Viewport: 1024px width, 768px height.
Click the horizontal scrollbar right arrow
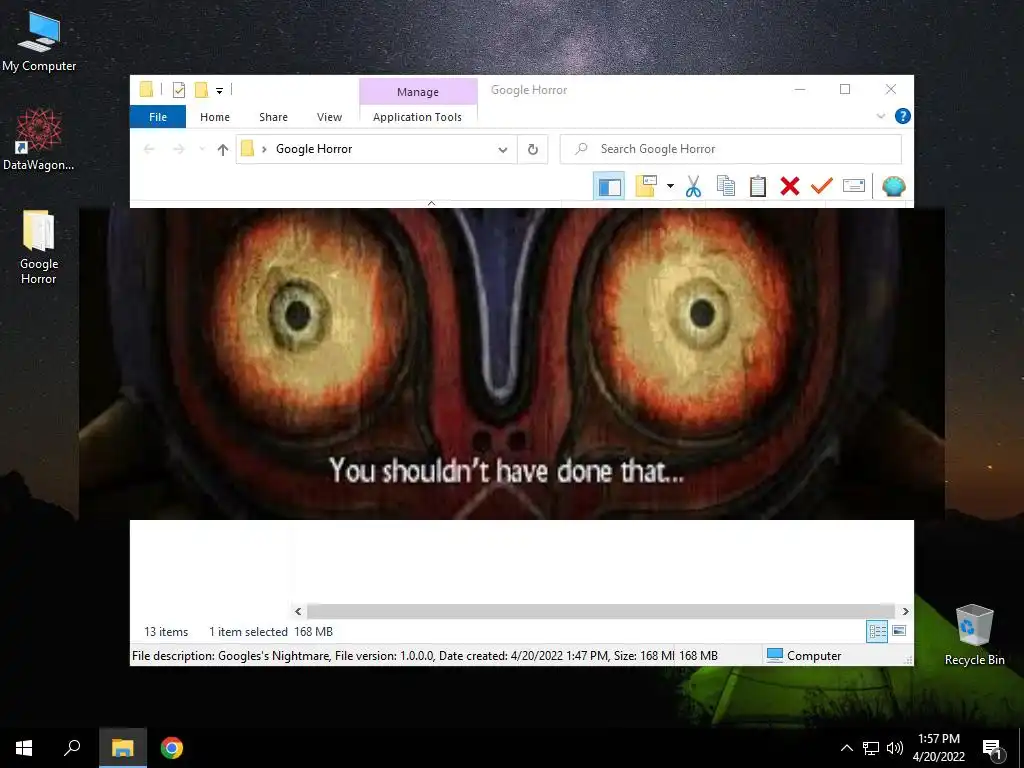click(x=905, y=611)
